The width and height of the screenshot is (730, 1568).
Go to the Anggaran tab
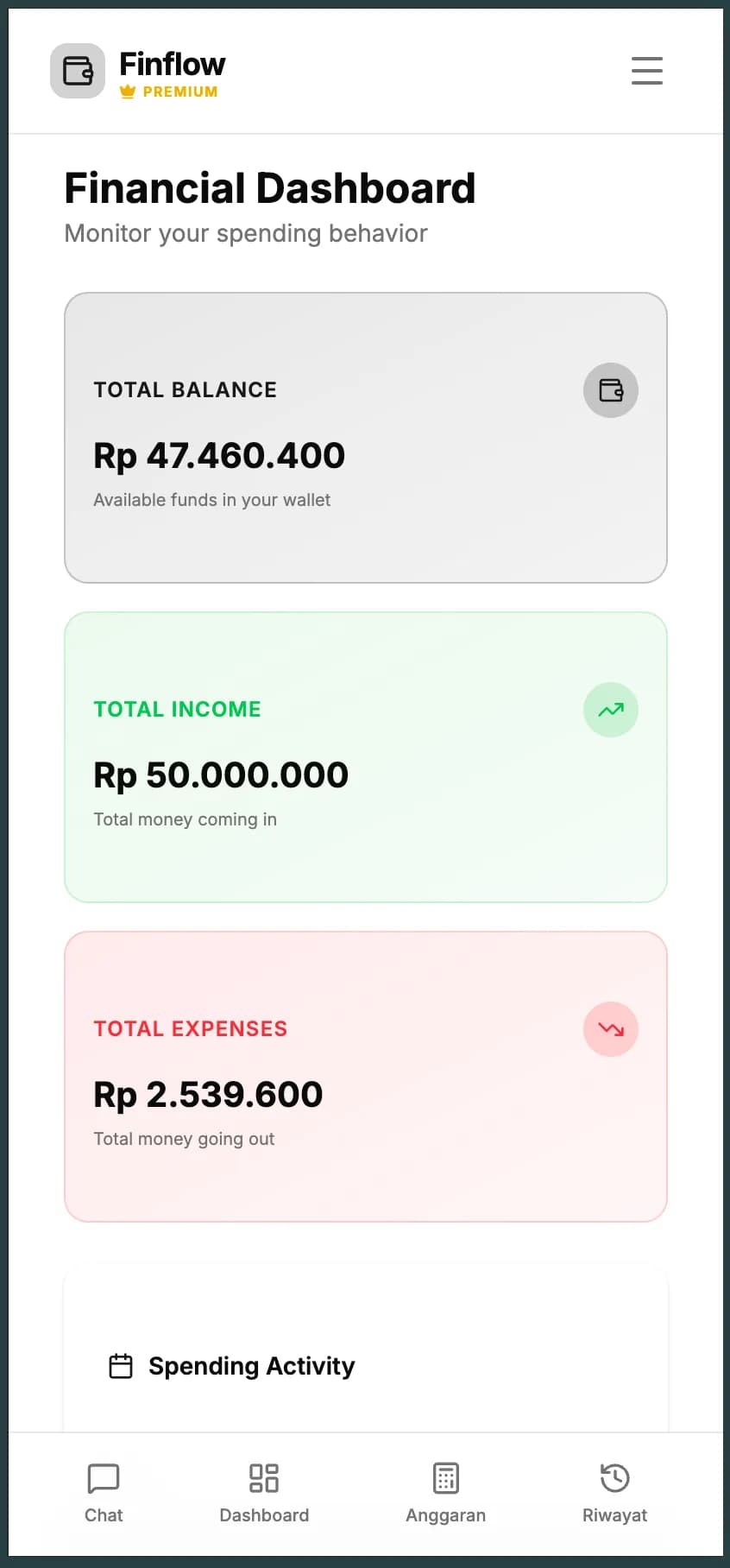(x=445, y=1493)
